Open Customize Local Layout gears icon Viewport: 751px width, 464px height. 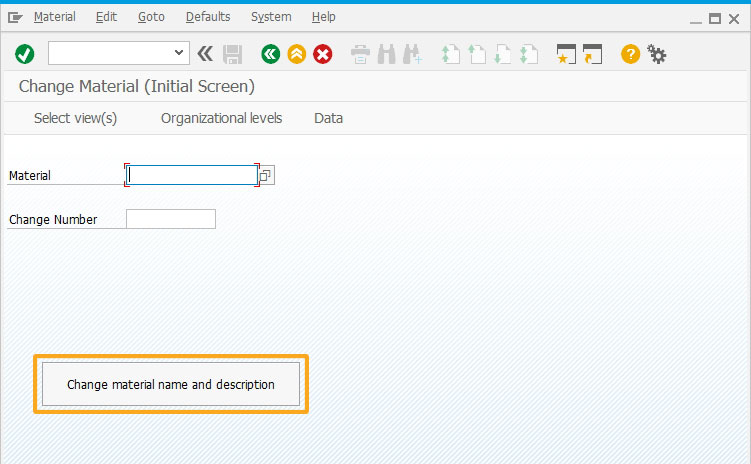[x=657, y=54]
